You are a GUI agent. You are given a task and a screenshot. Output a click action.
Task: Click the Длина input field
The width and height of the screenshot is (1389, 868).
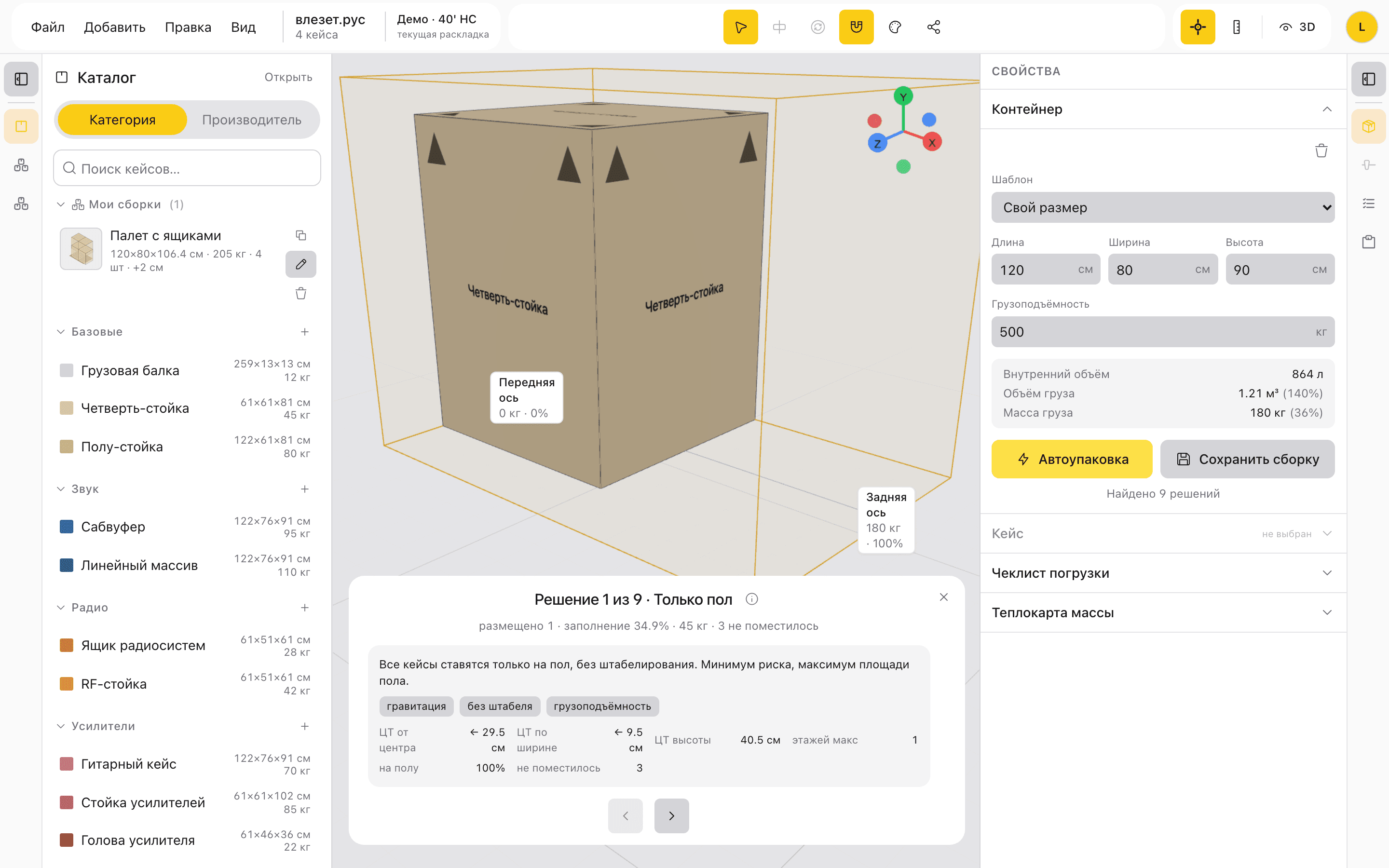click(1046, 269)
